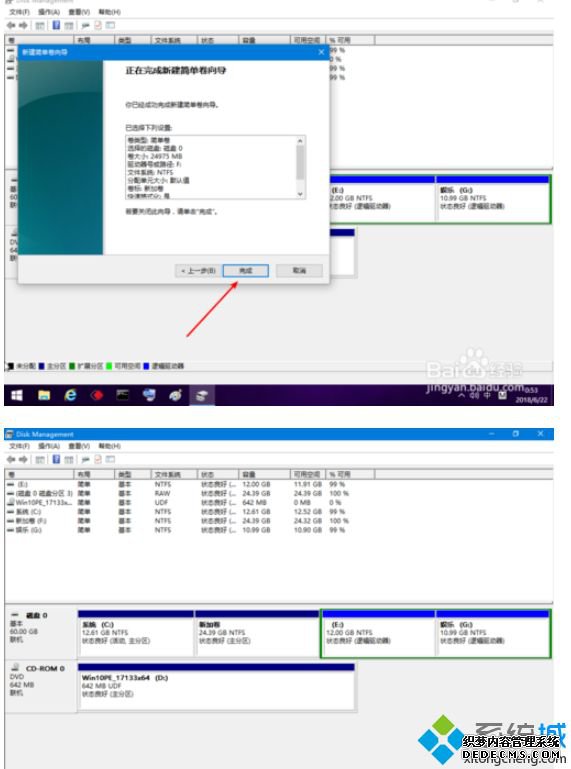Open 操作(A) menu in window behind the wizard
This screenshot has height=769, width=571.
coord(49,12)
